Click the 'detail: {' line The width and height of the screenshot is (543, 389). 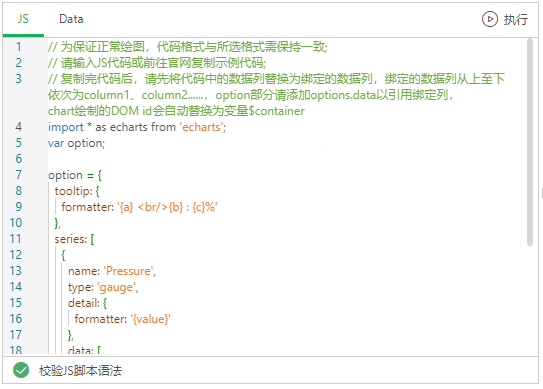[x=87, y=303]
